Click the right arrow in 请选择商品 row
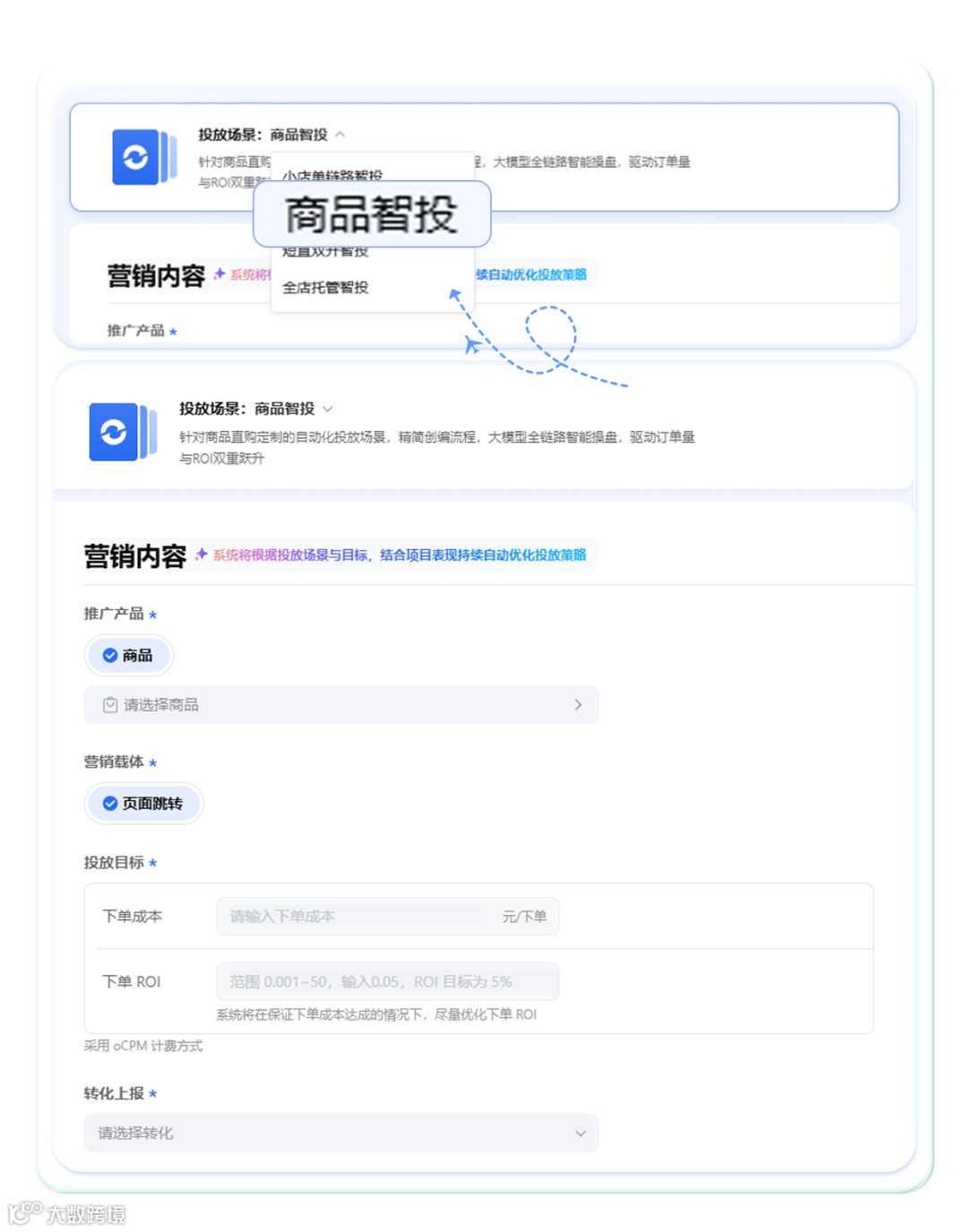 pos(578,705)
